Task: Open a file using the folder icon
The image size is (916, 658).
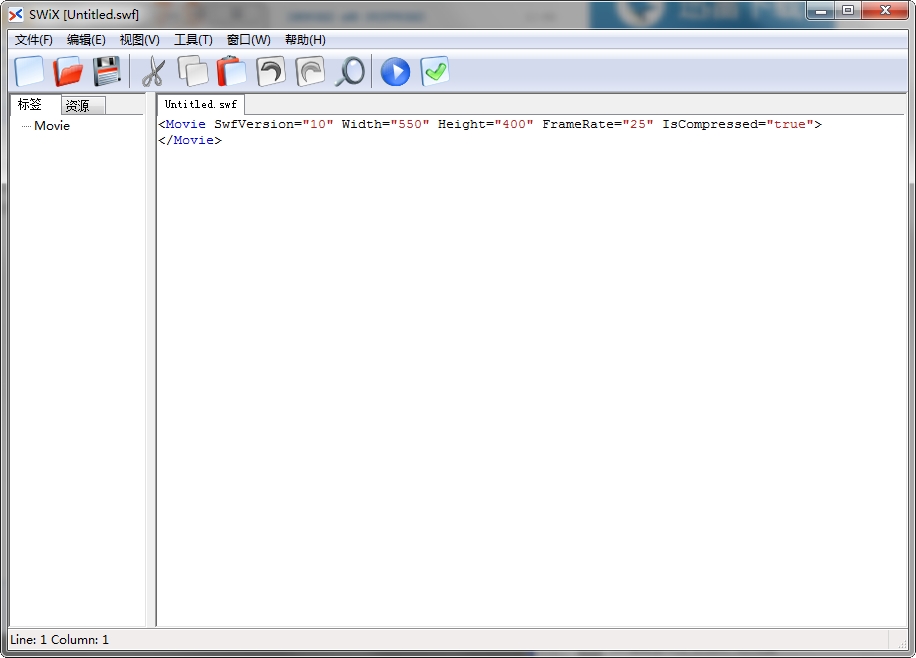Action: tap(68, 72)
